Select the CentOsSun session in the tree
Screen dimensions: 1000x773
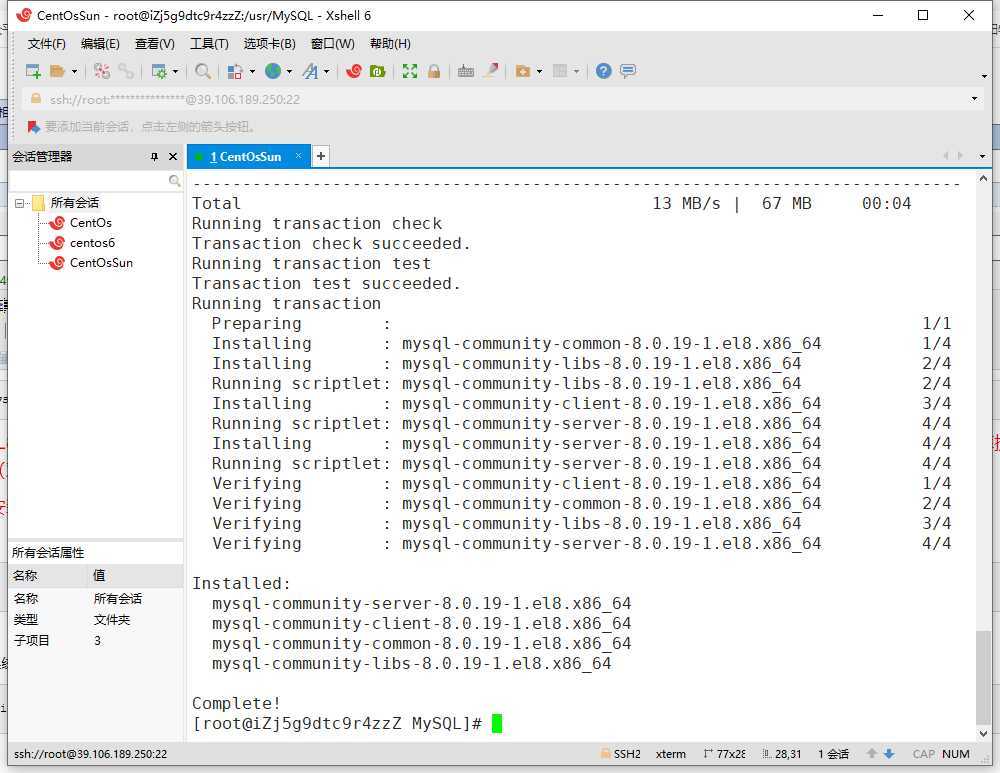click(x=101, y=263)
